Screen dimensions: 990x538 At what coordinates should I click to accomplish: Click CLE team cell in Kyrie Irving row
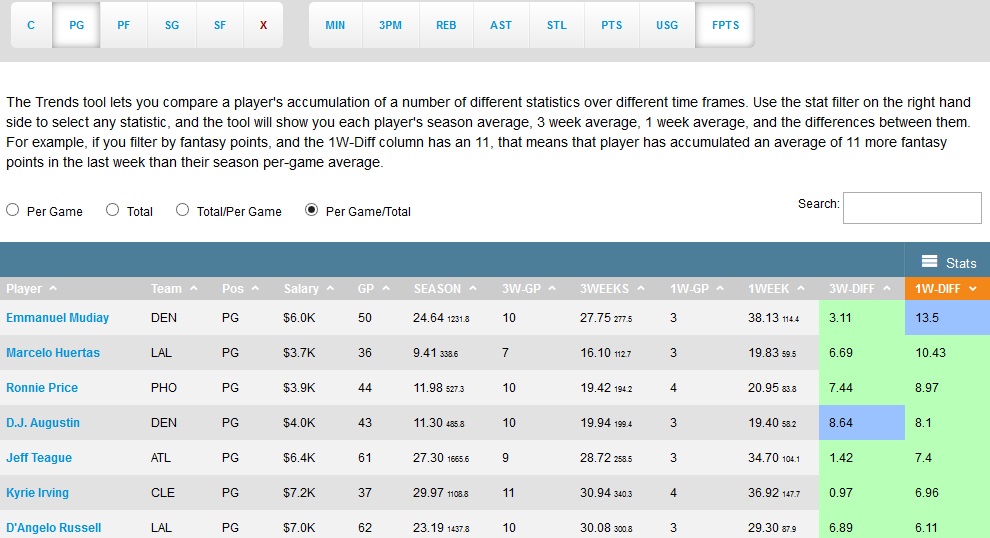click(x=162, y=493)
